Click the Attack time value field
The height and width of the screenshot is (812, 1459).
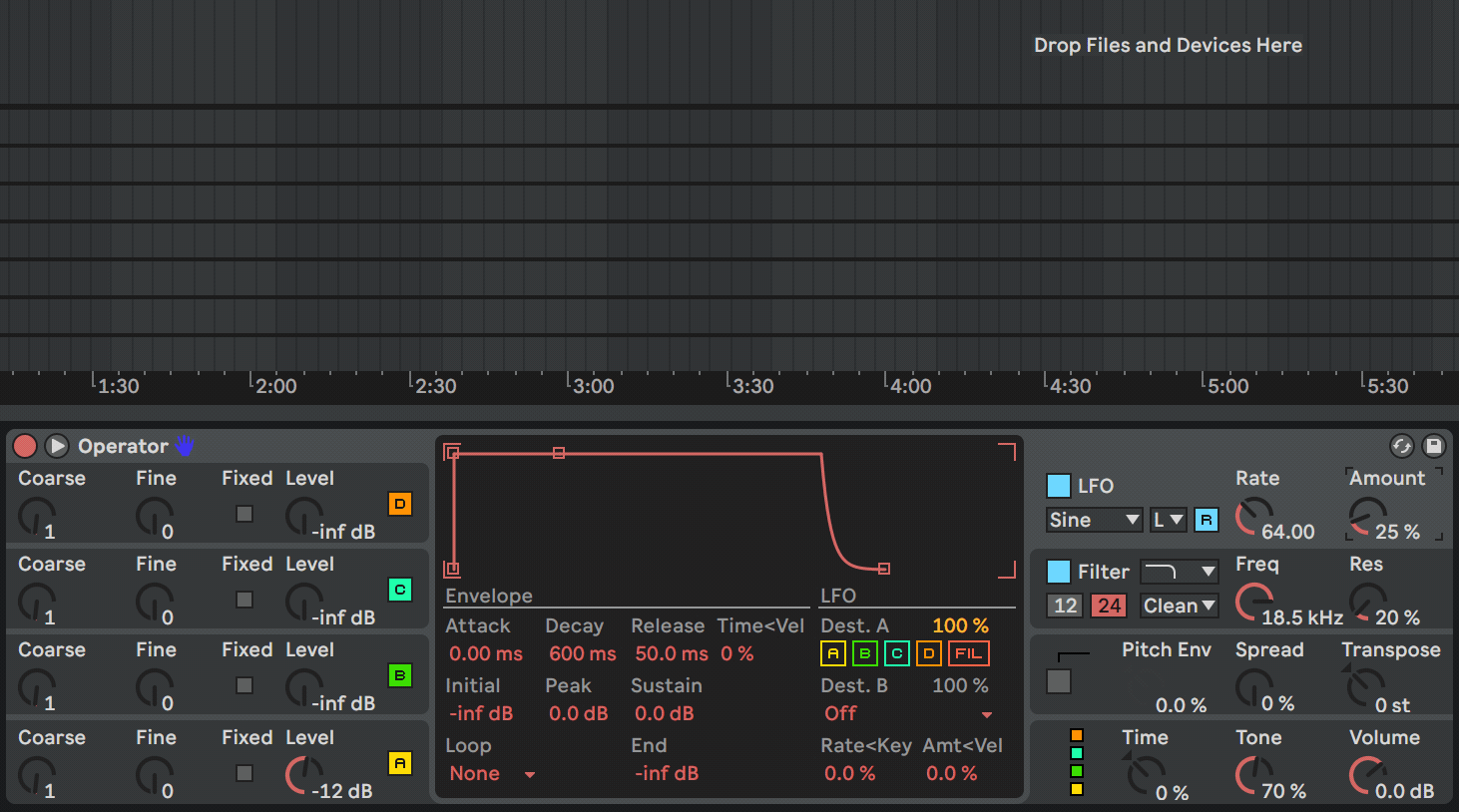coord(485,653)
